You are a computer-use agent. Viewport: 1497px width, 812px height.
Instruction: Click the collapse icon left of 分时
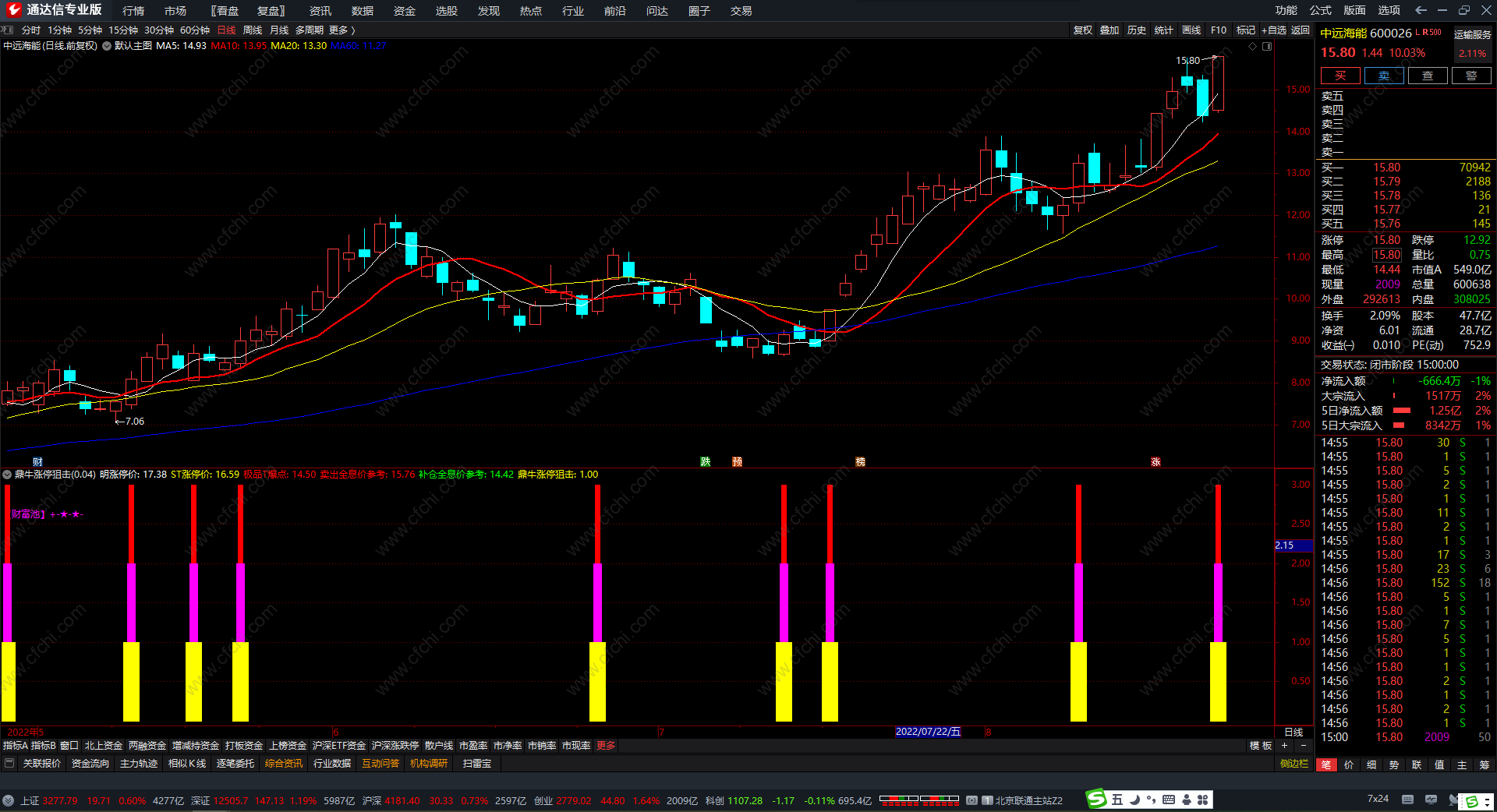pyautogui.click(x=9, y=30)
